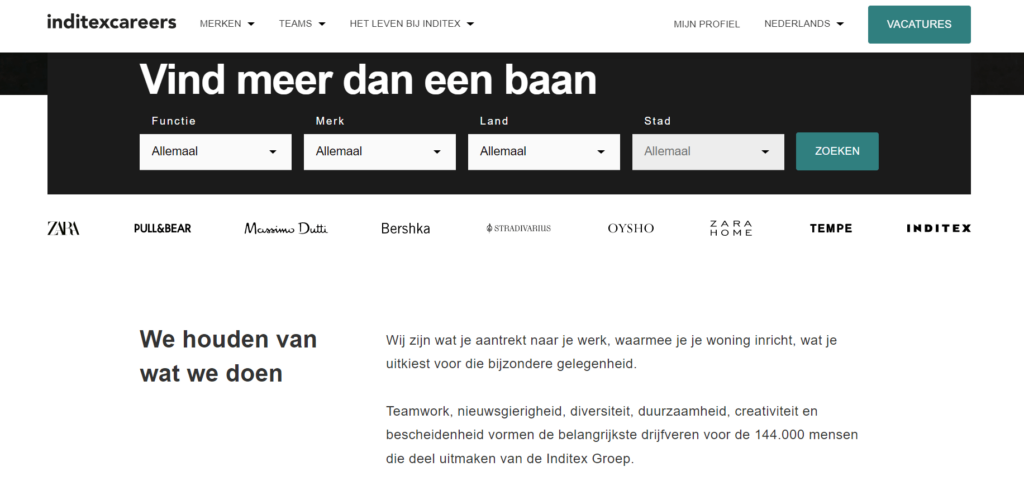Click the Functie field label
1024x481 pixels.
(x=174, y=121)
